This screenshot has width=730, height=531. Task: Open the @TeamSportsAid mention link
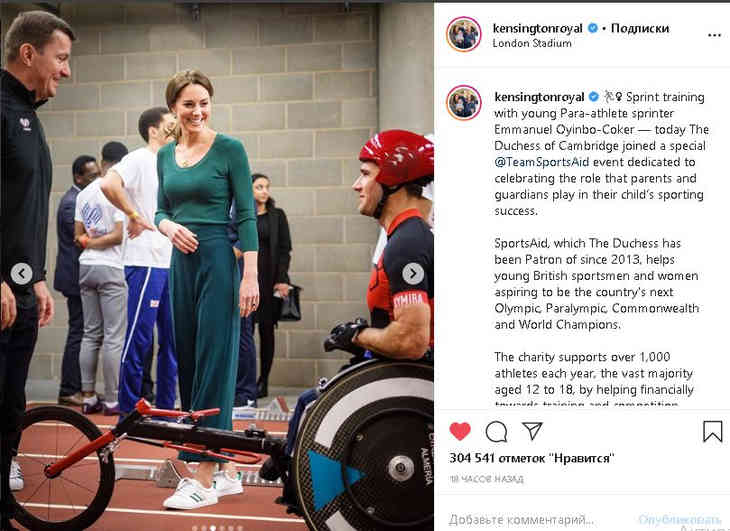coord(541,162)
